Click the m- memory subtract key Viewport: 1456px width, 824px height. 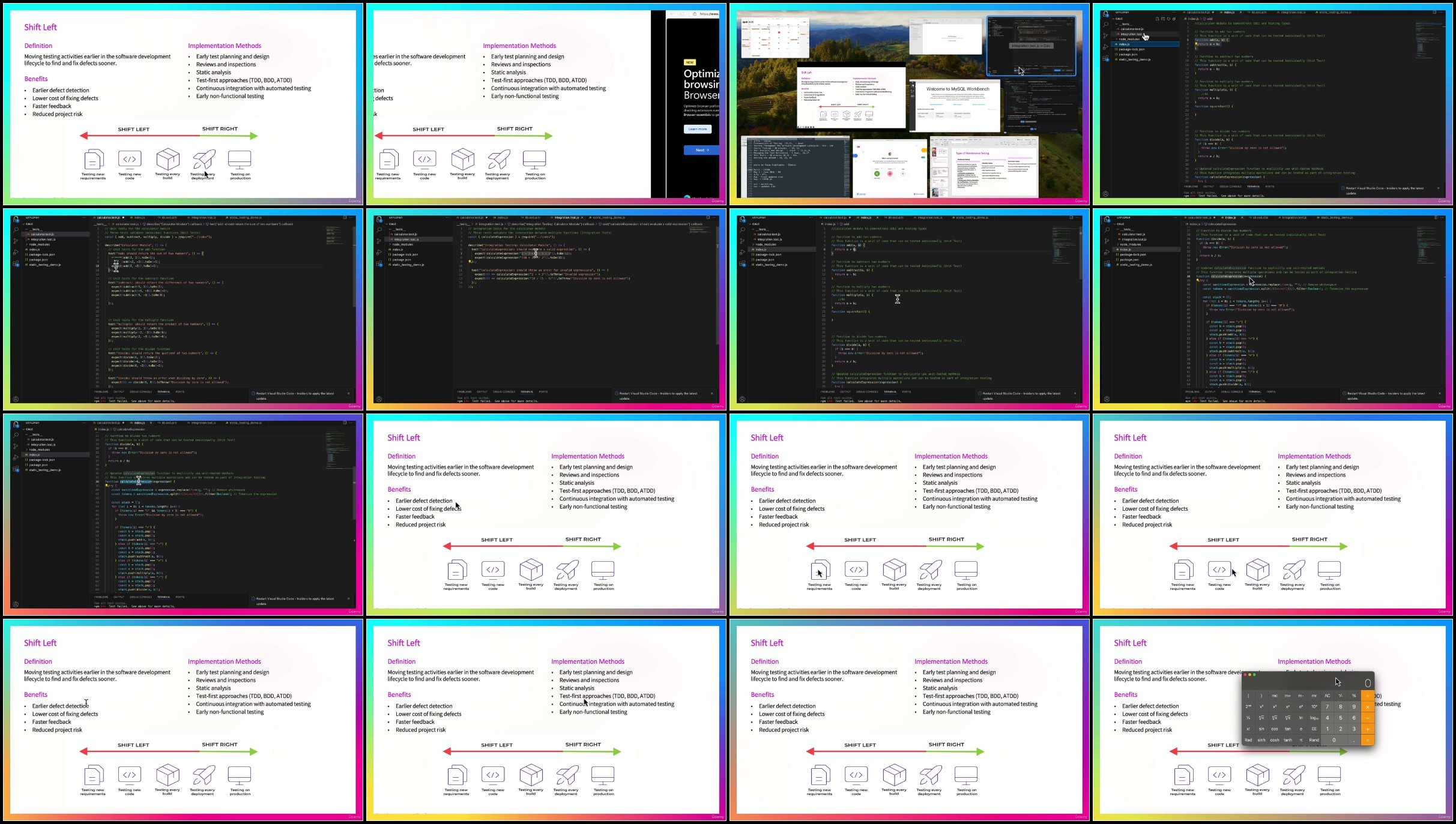pyautogui.click(x=1301, y=696)
